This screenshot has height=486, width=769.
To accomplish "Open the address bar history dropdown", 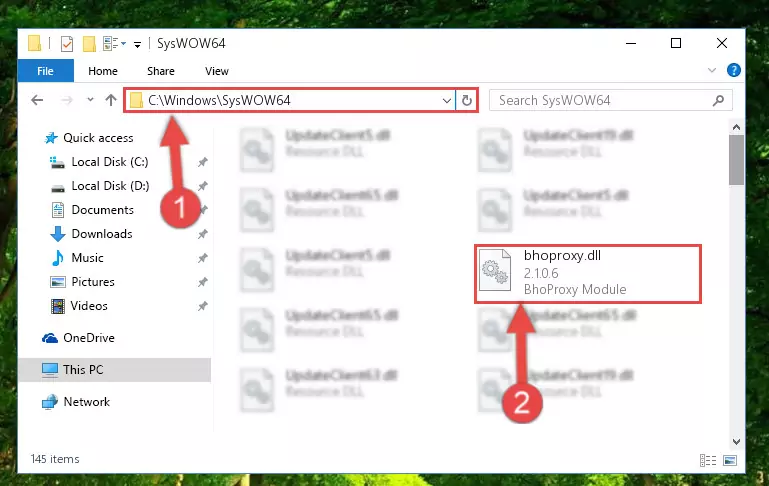I will [x=446, y=101].
